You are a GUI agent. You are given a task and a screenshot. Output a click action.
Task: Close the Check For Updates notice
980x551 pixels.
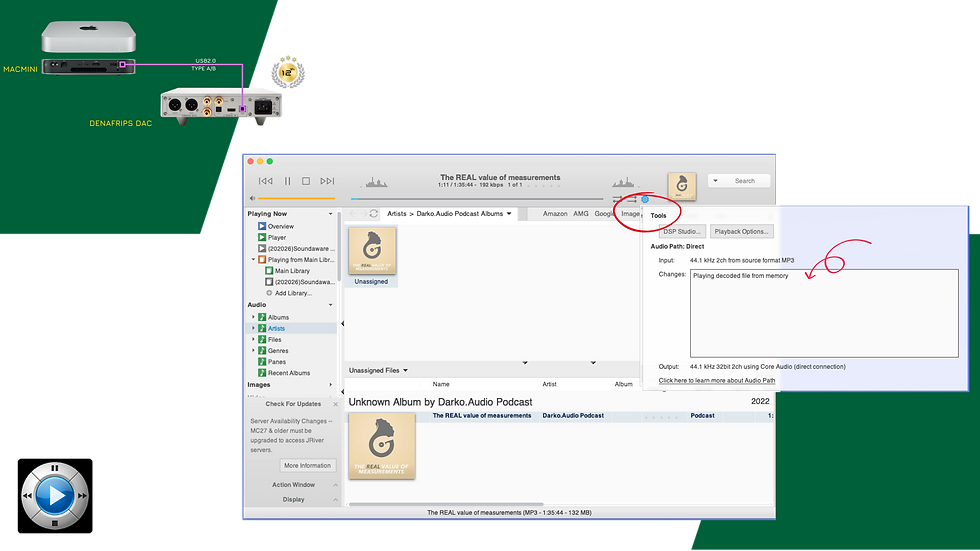(x=336, y=405)
